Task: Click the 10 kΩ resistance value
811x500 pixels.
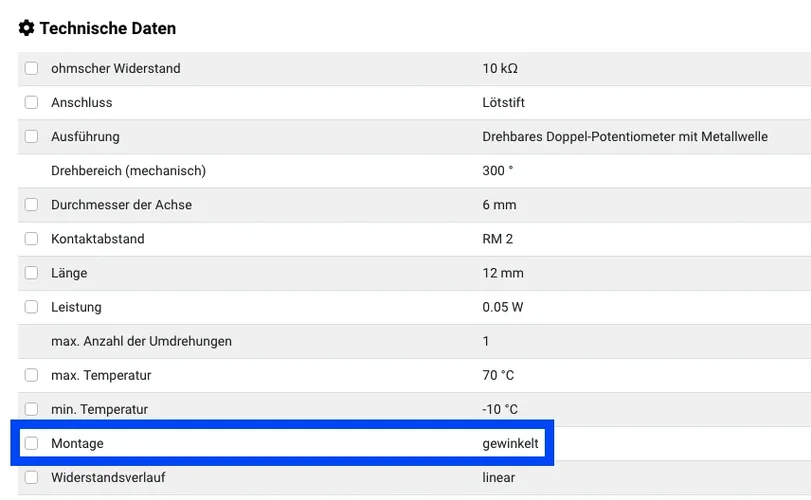Action: pos(500,69)
